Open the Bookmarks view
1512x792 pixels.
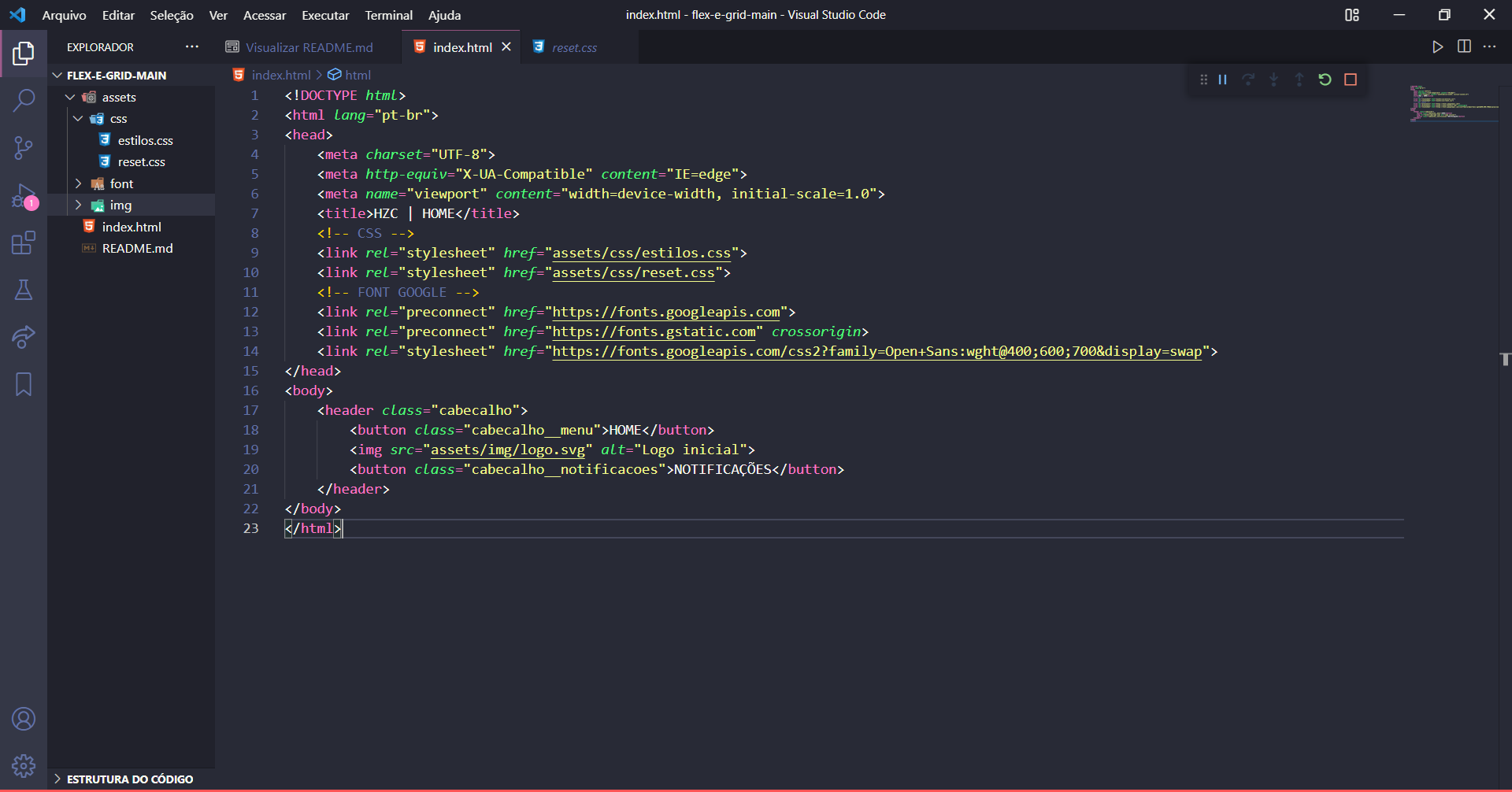pos(24,384)
